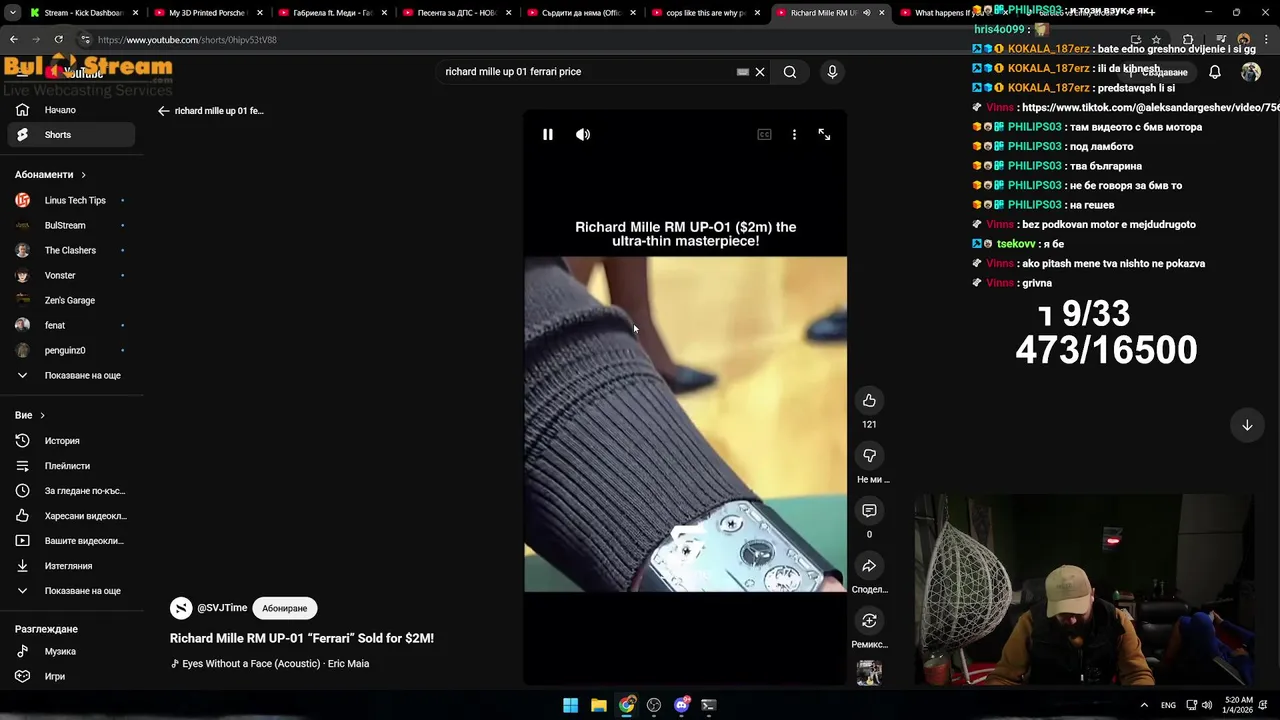
Task: Open the Vonster channel subscription
Action: [70, 275]
